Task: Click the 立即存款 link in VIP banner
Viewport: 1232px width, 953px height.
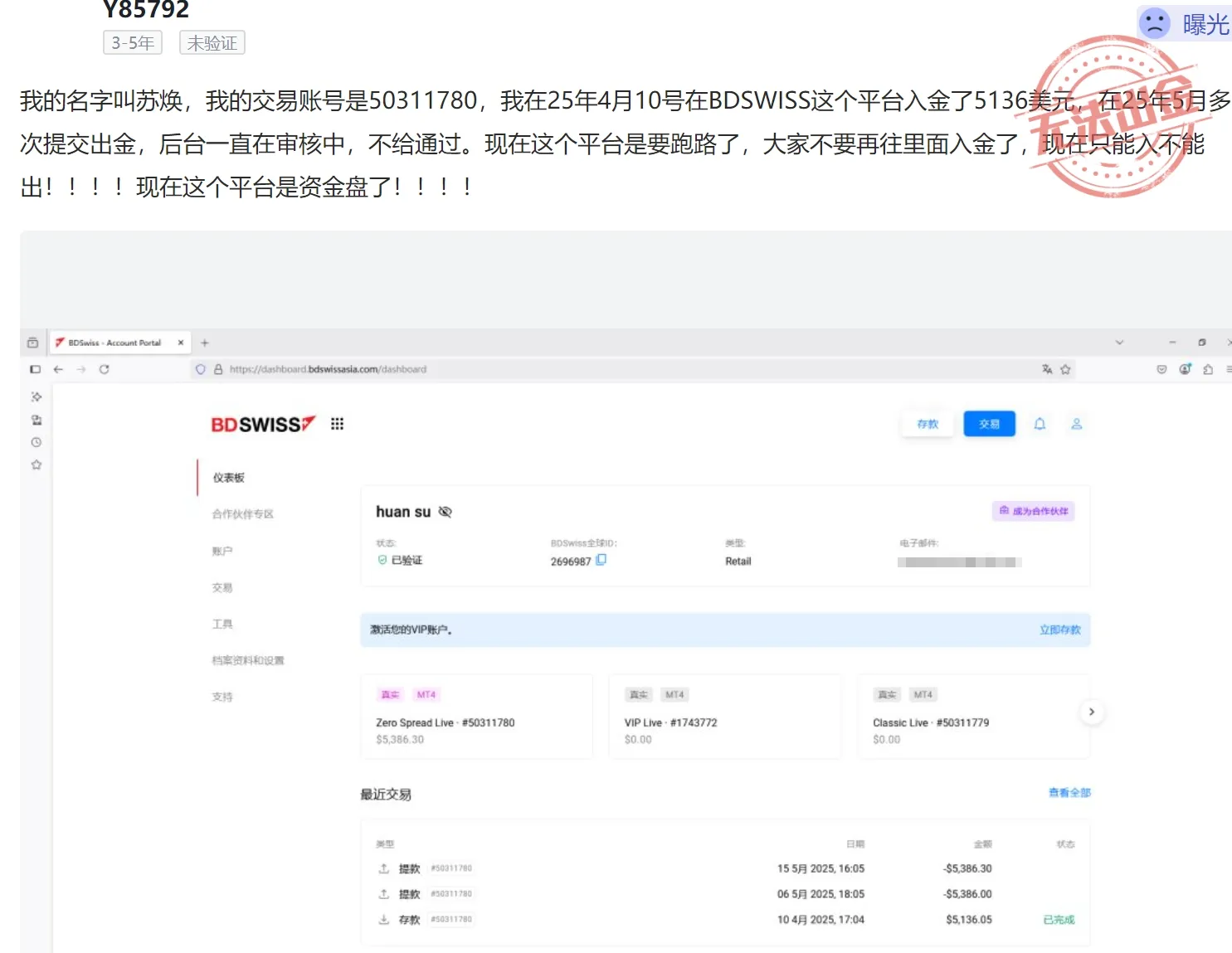Action: point(1060,630)
